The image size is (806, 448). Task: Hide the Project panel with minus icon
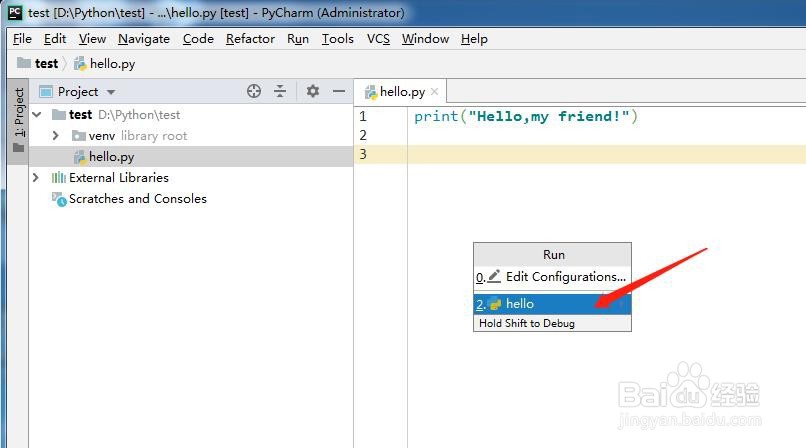pyautogui.click(x=339, y=91)
